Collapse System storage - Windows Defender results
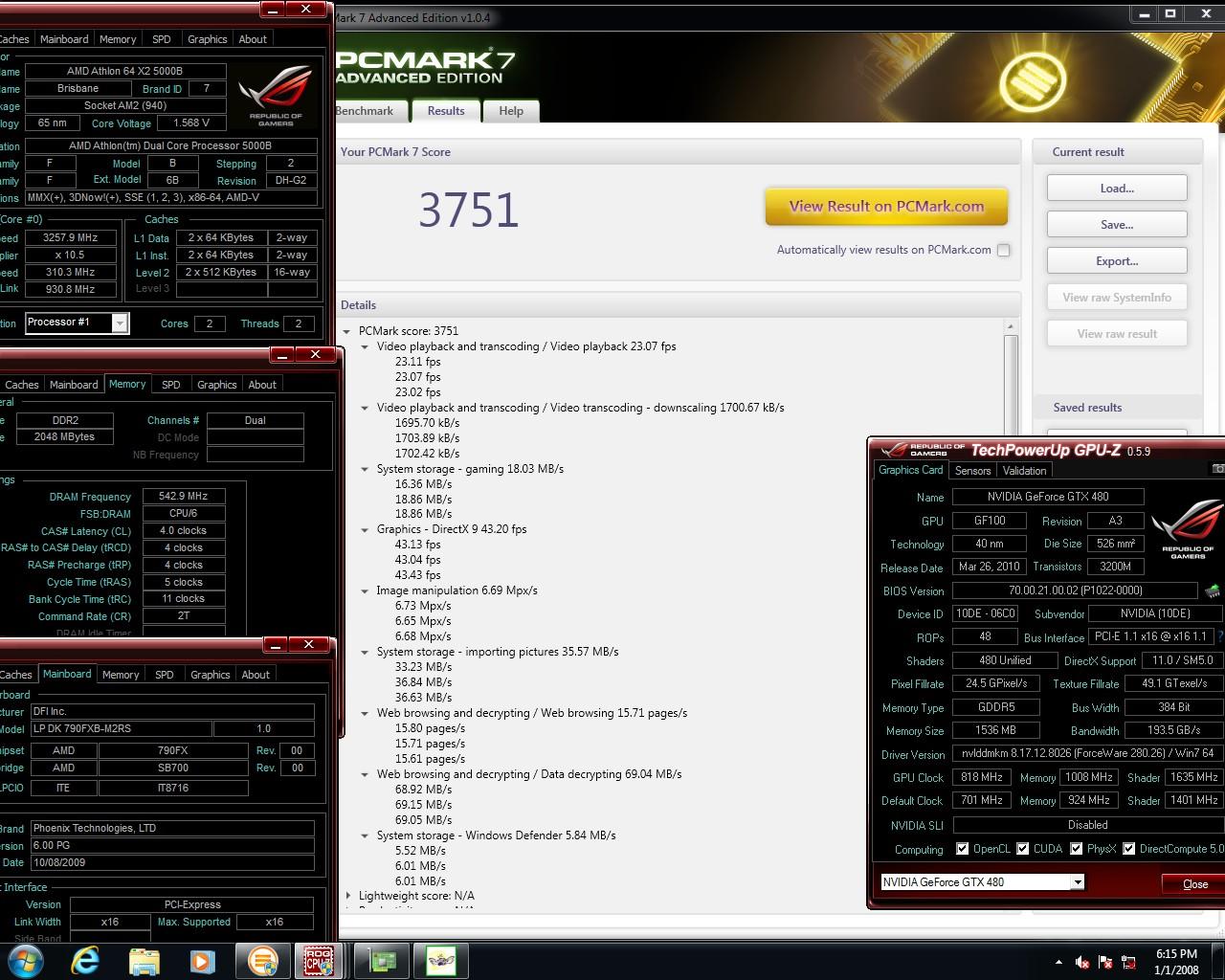The width and height of the screenshot is (1225, 980). (365, 835)
